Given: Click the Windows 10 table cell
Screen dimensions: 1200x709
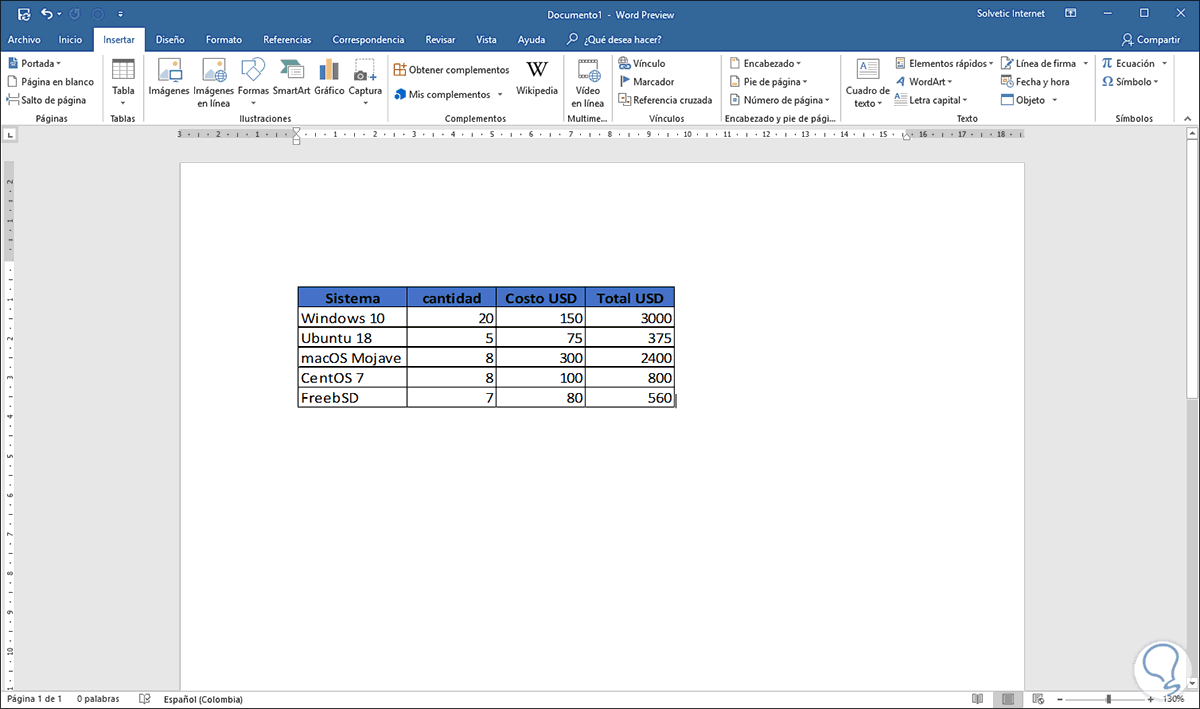Looking at the screenshot, I should [x=352, y=317].
